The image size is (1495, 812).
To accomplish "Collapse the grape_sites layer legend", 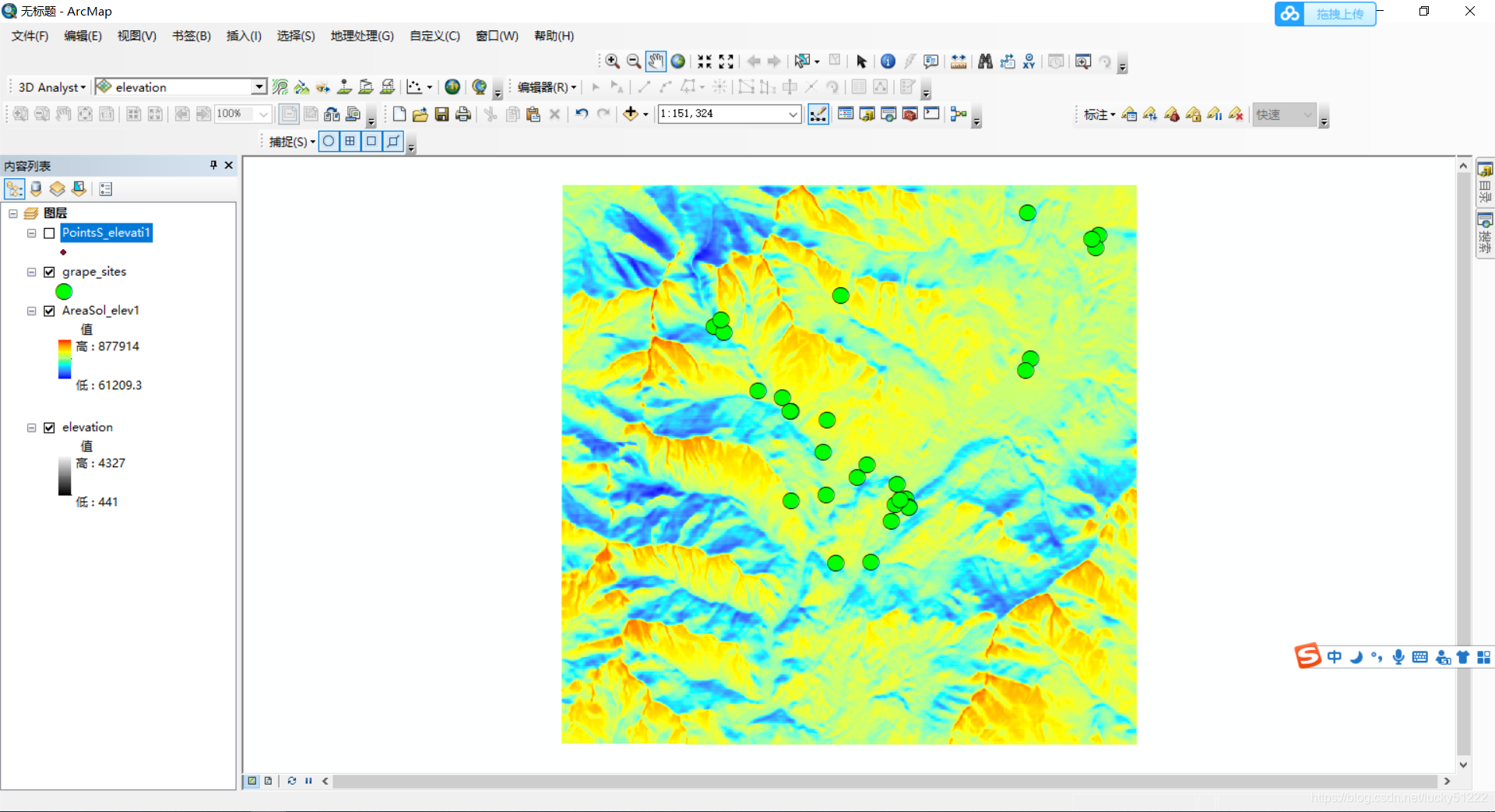I will click(32, 272).
